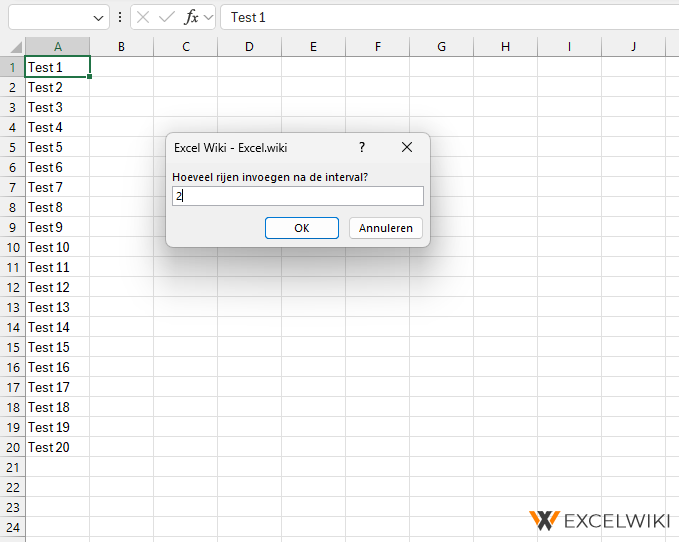
Task: Expand the dropdown next to fx
Action: (x=209, y=18)
